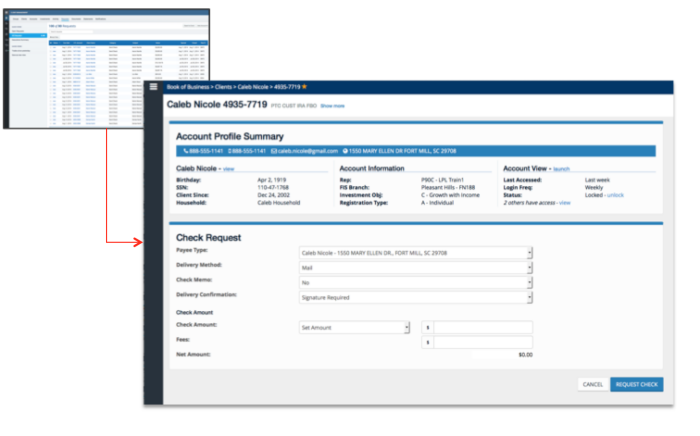Image resolution: width=700 pixels, height=436 pixels.
Task: Select the underlined tab in background requests window
Action: tap(65, 19)
